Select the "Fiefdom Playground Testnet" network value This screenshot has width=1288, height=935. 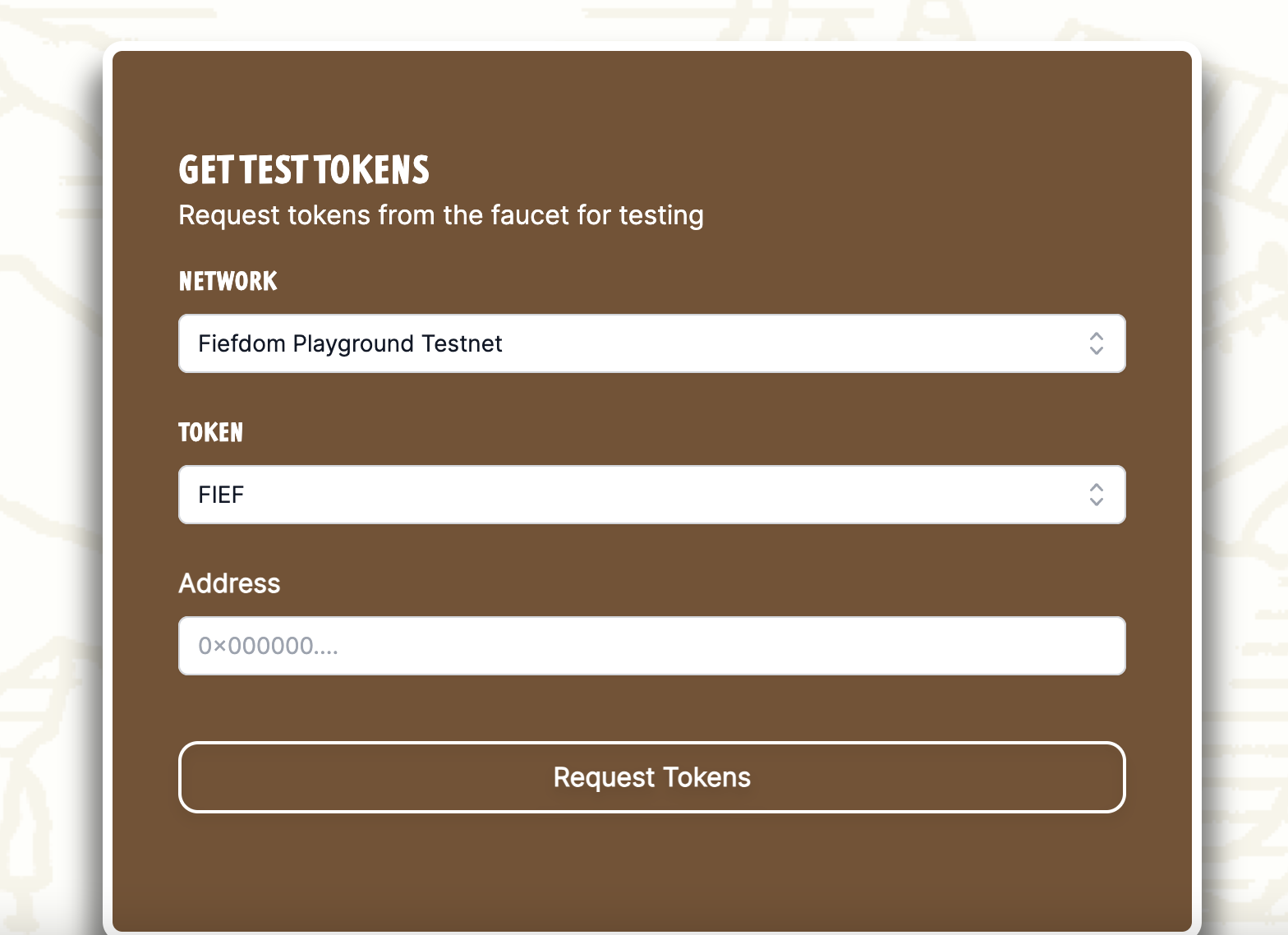point(350,343)
